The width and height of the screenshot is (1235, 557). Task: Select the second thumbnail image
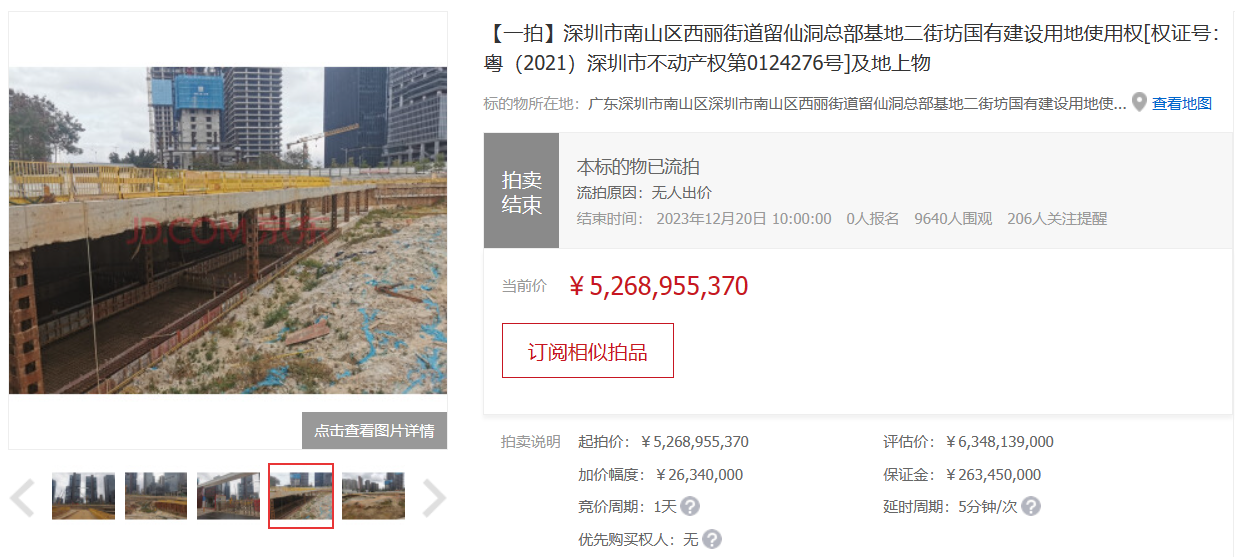click(156, 496)
